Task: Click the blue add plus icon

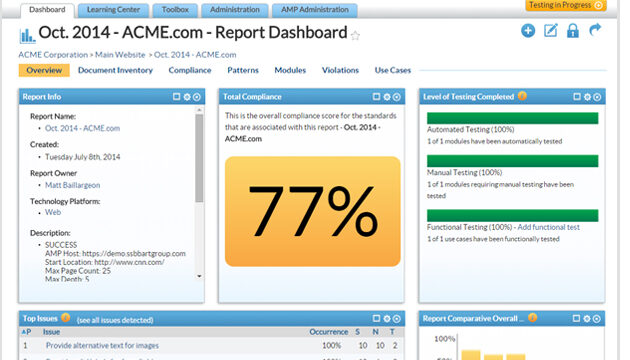Action: coord(528,31)
